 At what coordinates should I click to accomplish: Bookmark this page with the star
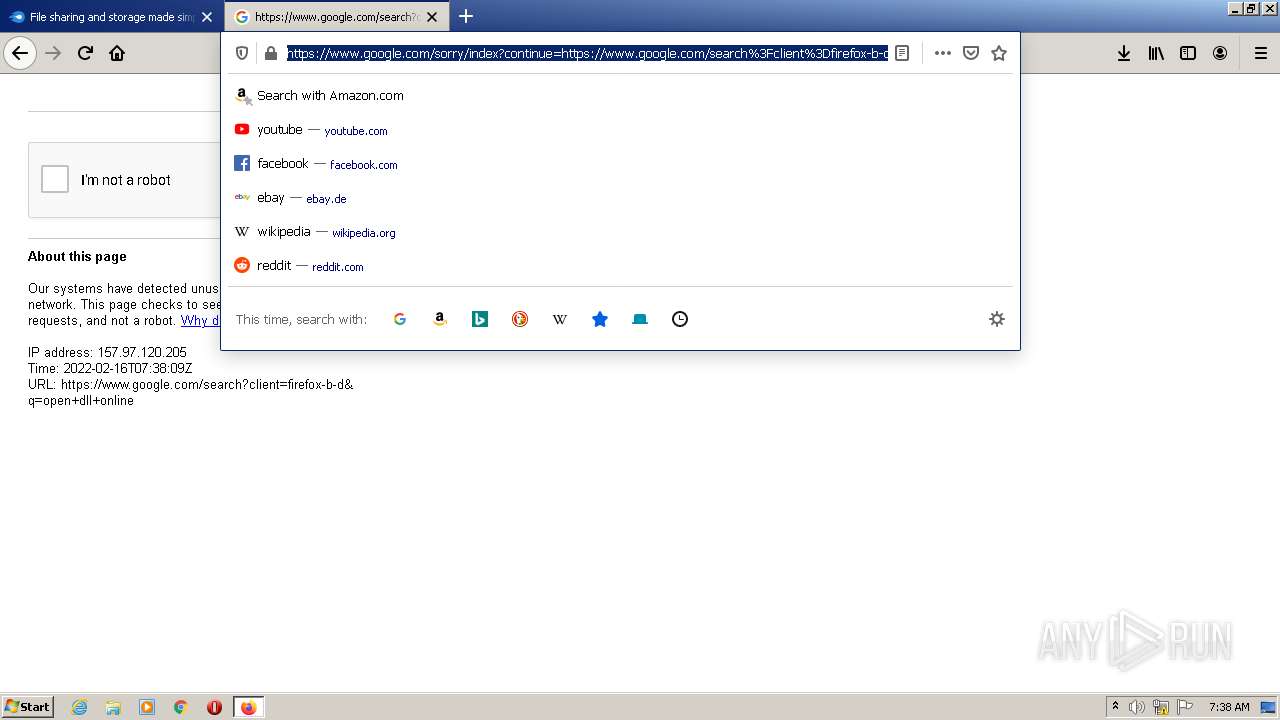(998, 53)
